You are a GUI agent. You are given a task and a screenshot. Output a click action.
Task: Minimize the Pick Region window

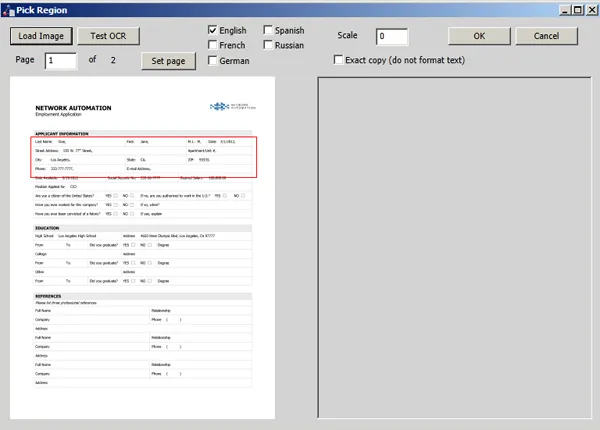[x=564, y=8]
